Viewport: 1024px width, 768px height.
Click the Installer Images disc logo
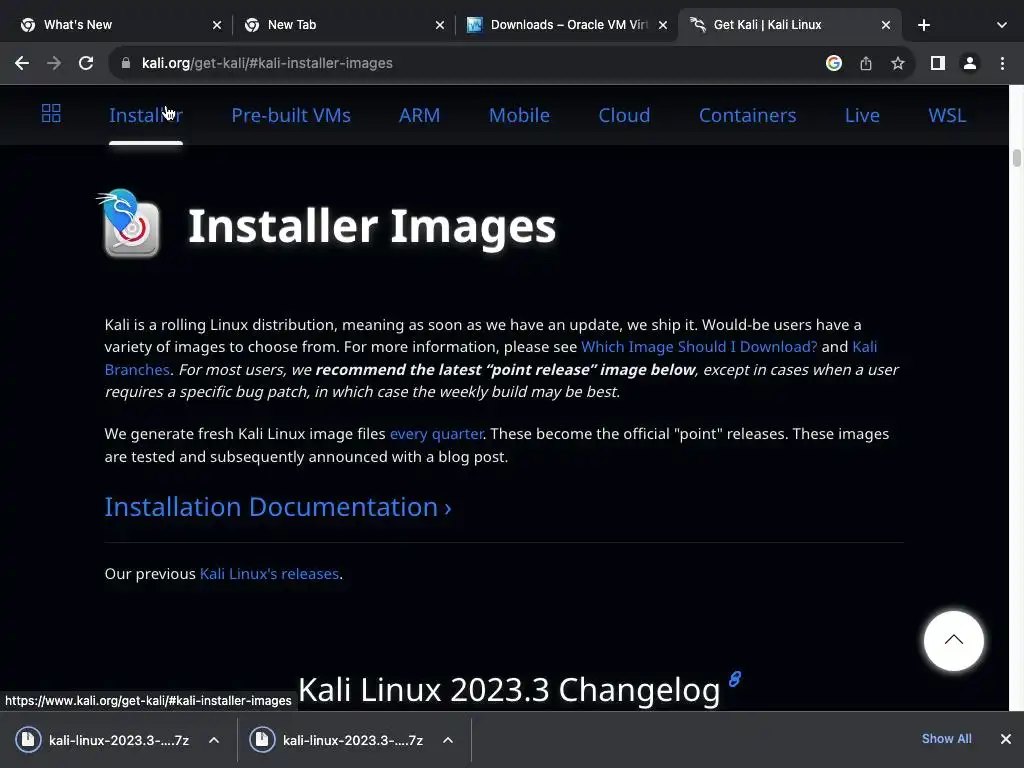point(129,223)
